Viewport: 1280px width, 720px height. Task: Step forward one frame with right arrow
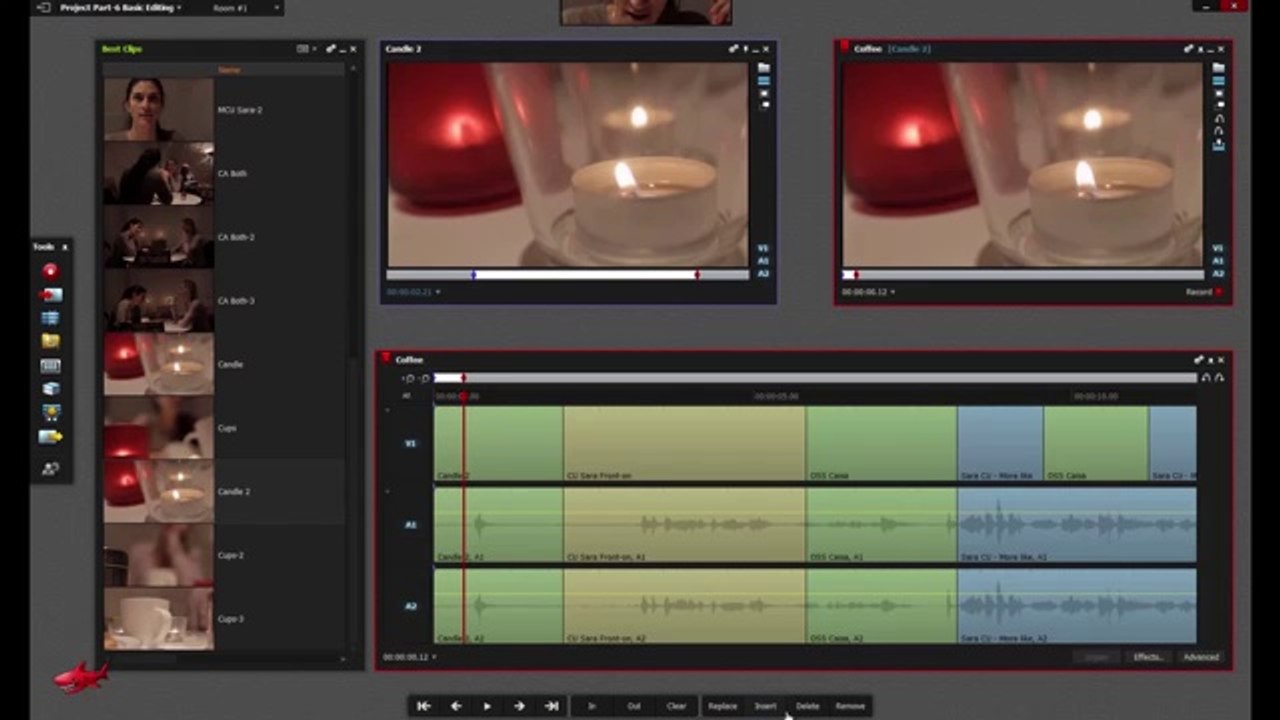pyautogui.click(x=519, y=706)
